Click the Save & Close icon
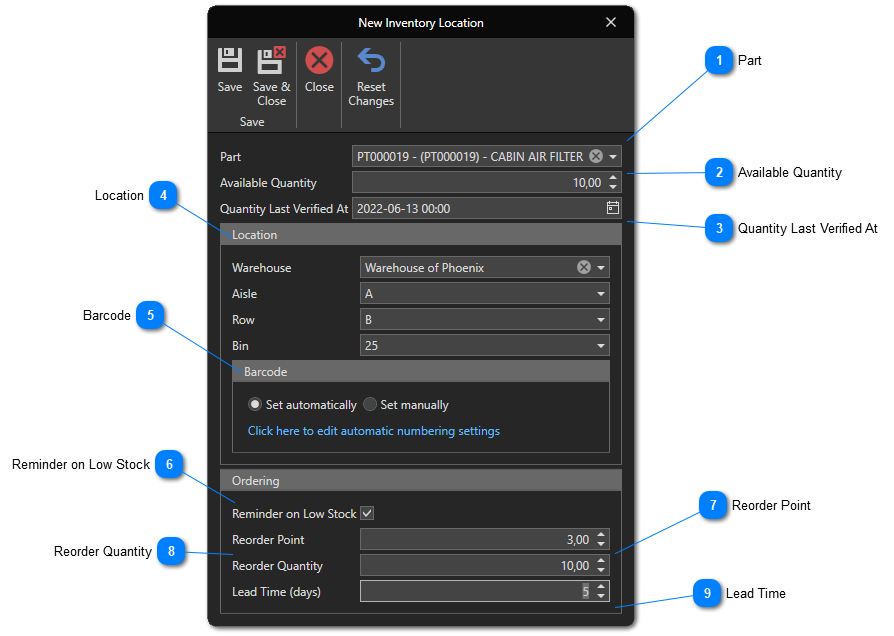The width and height of the screenshot is (894, 636). (x=271, y=61)
